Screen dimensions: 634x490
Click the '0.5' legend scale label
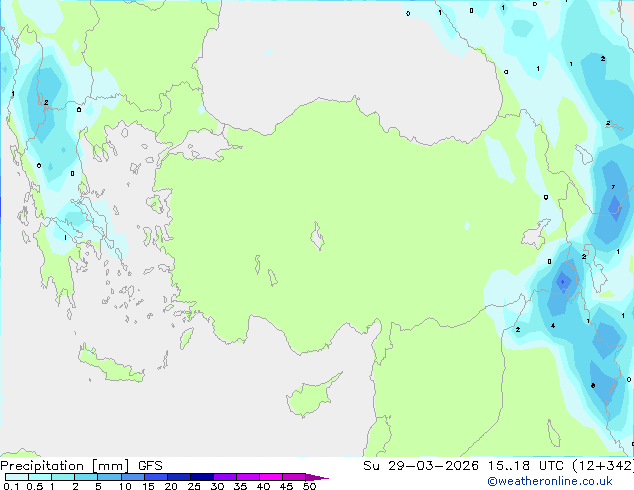(x=35, y=486)
